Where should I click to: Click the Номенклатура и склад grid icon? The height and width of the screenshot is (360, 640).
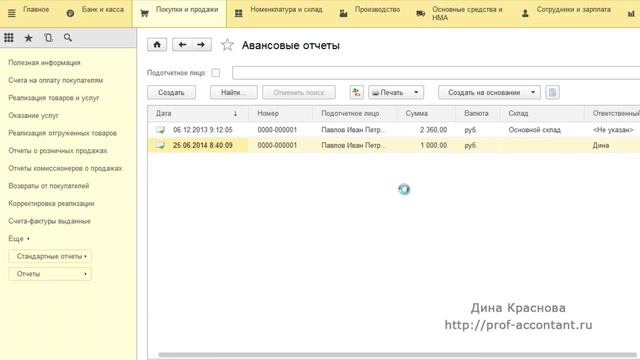pyautogui.click(x=239, y=13)
